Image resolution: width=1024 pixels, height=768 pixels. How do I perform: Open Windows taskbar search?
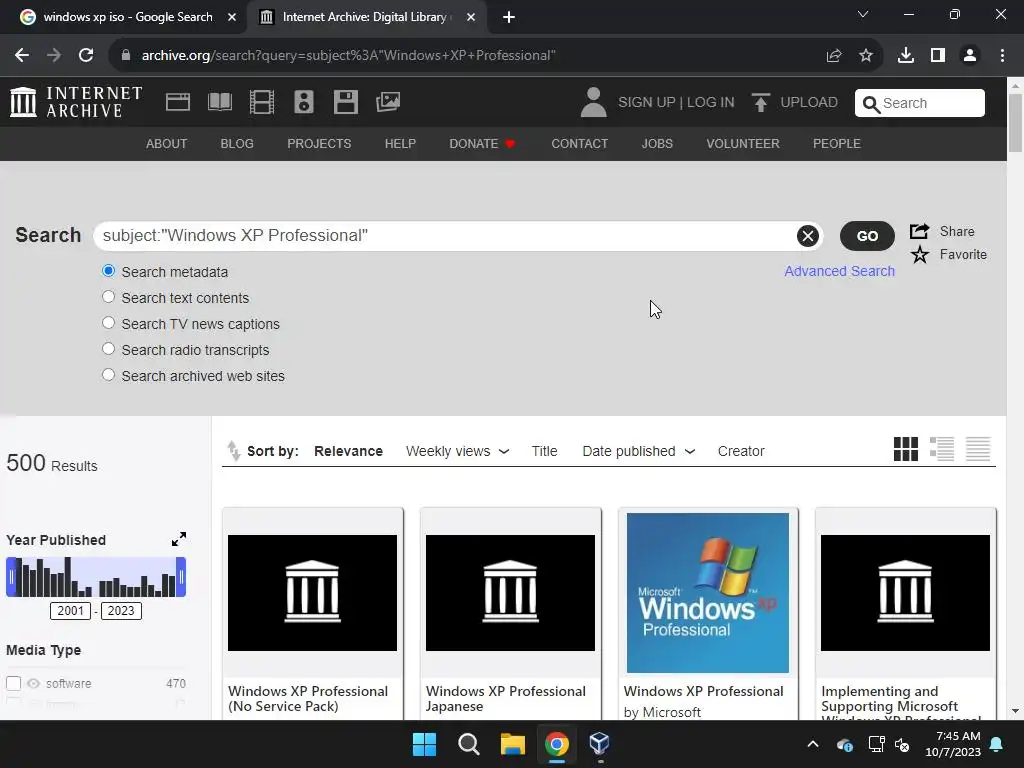tap(469, 743)
